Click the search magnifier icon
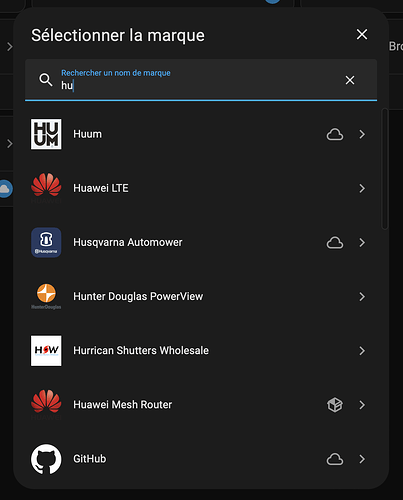403x500 pixels. point(46,80)
